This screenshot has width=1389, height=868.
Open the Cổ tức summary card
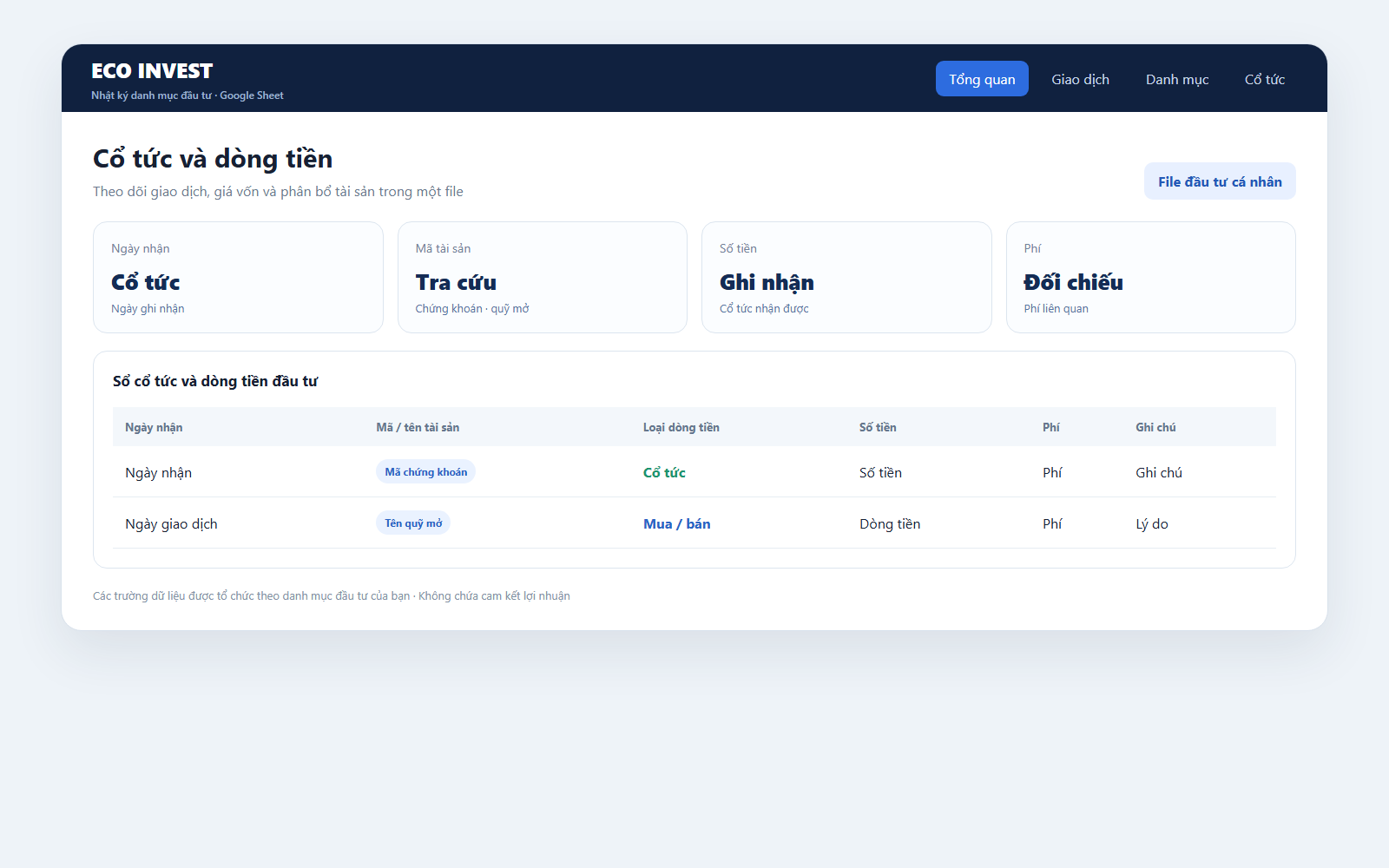coord(238,277)
